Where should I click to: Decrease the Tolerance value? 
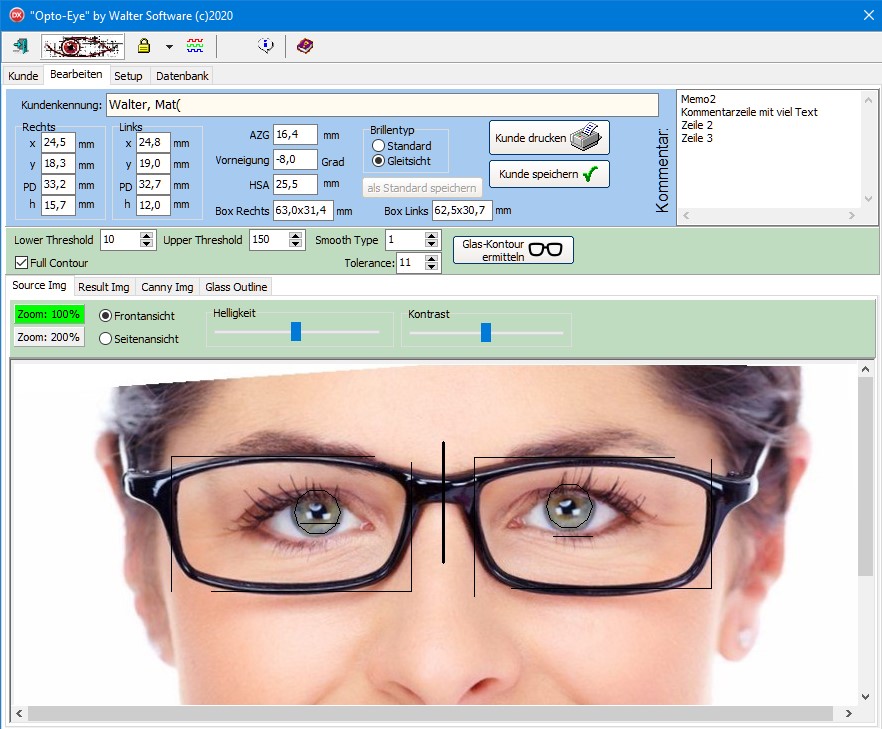(431, 266)
